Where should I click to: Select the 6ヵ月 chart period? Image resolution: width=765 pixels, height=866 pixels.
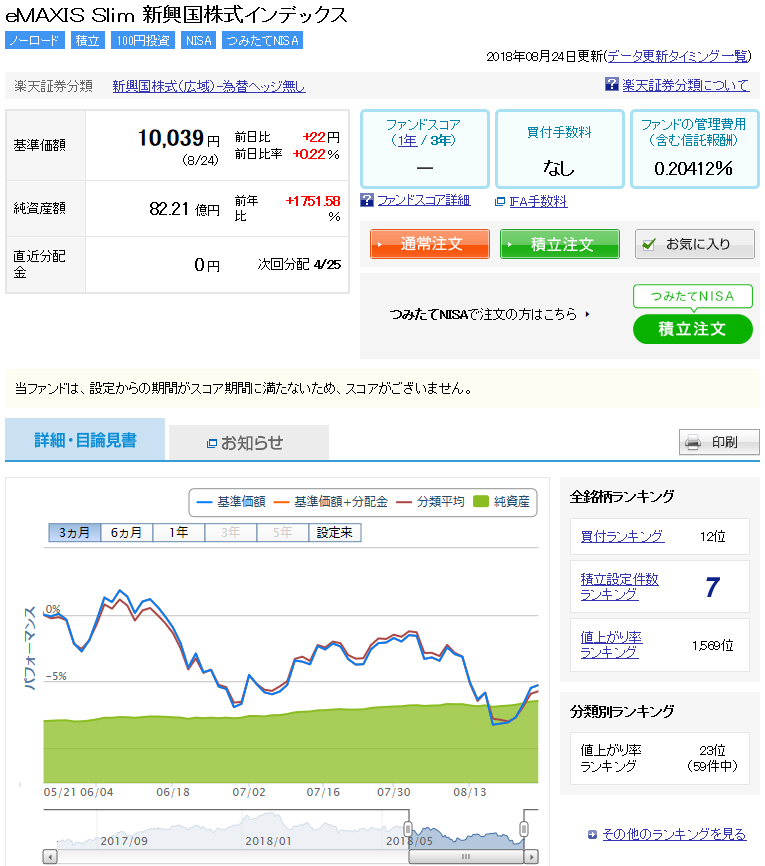click(x=126, y=532)
